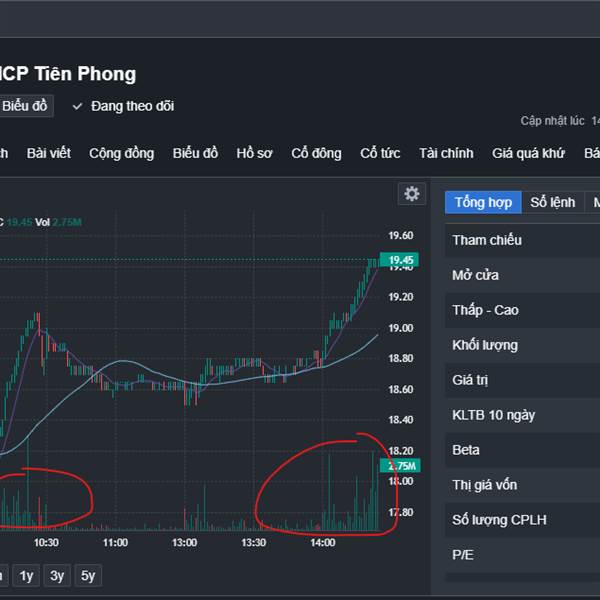The width and height of the screenshot is (600, 600).
Task: Click the volume label 2.75M
Action: coord(401,466)
